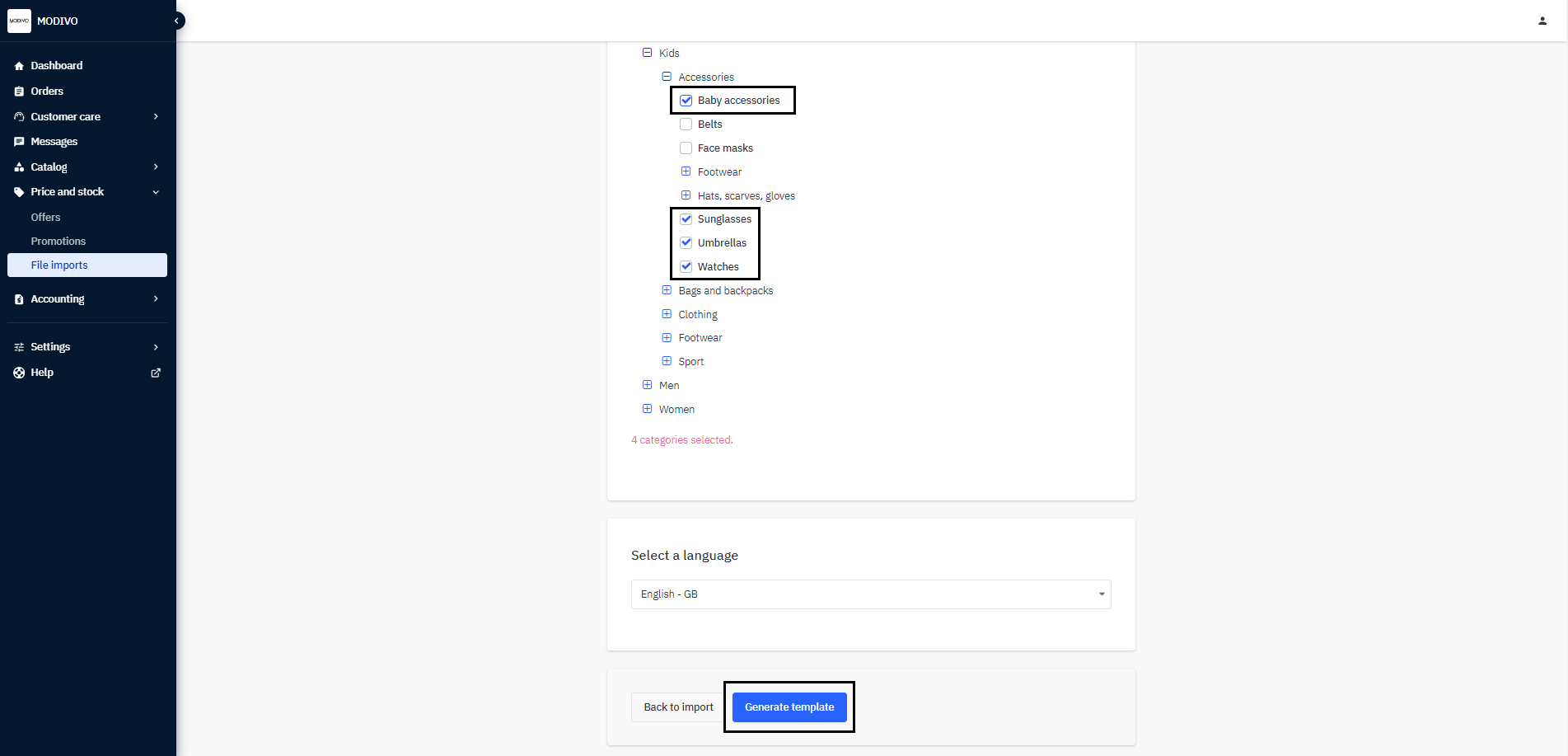Screen dimensions: 1568x756
Task: Go to Offers in sidebar
Action: (x=45, y=218)
